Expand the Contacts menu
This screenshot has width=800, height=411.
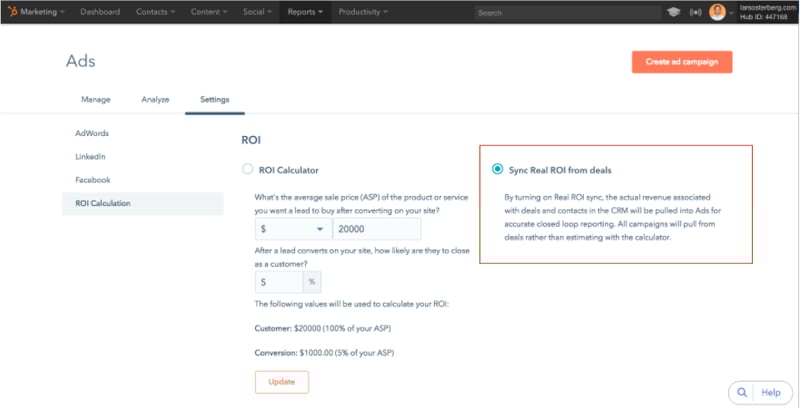click(155, 12)
